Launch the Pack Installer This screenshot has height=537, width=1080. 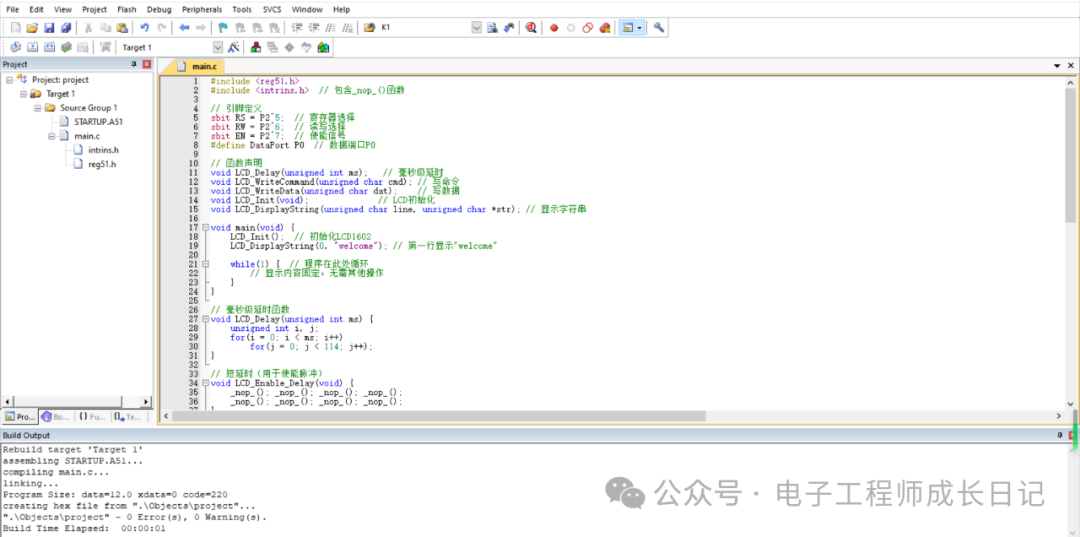tap(323, 47)
